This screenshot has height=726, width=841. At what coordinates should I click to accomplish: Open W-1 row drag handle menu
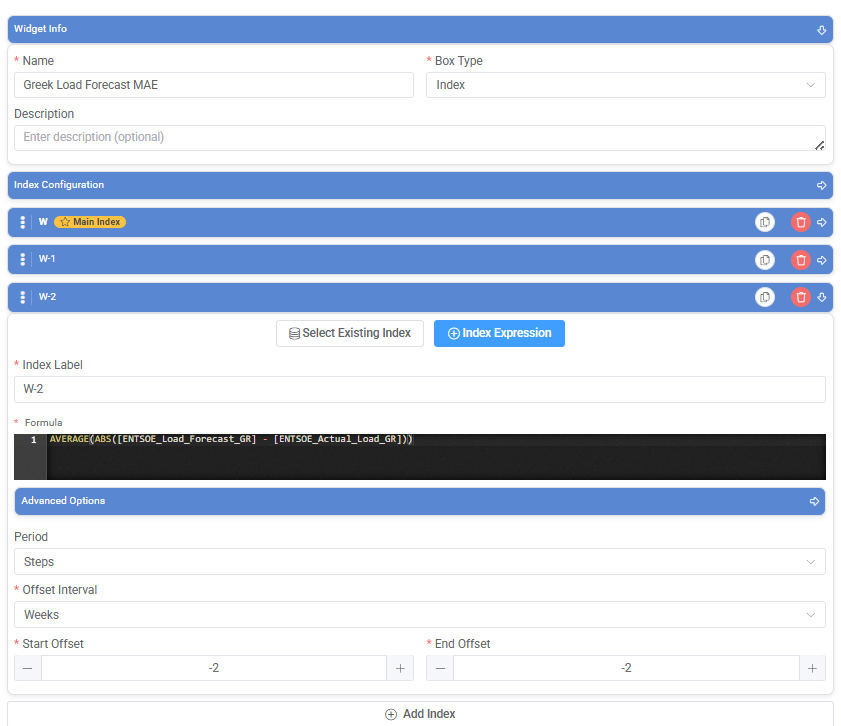click(23, 260)
